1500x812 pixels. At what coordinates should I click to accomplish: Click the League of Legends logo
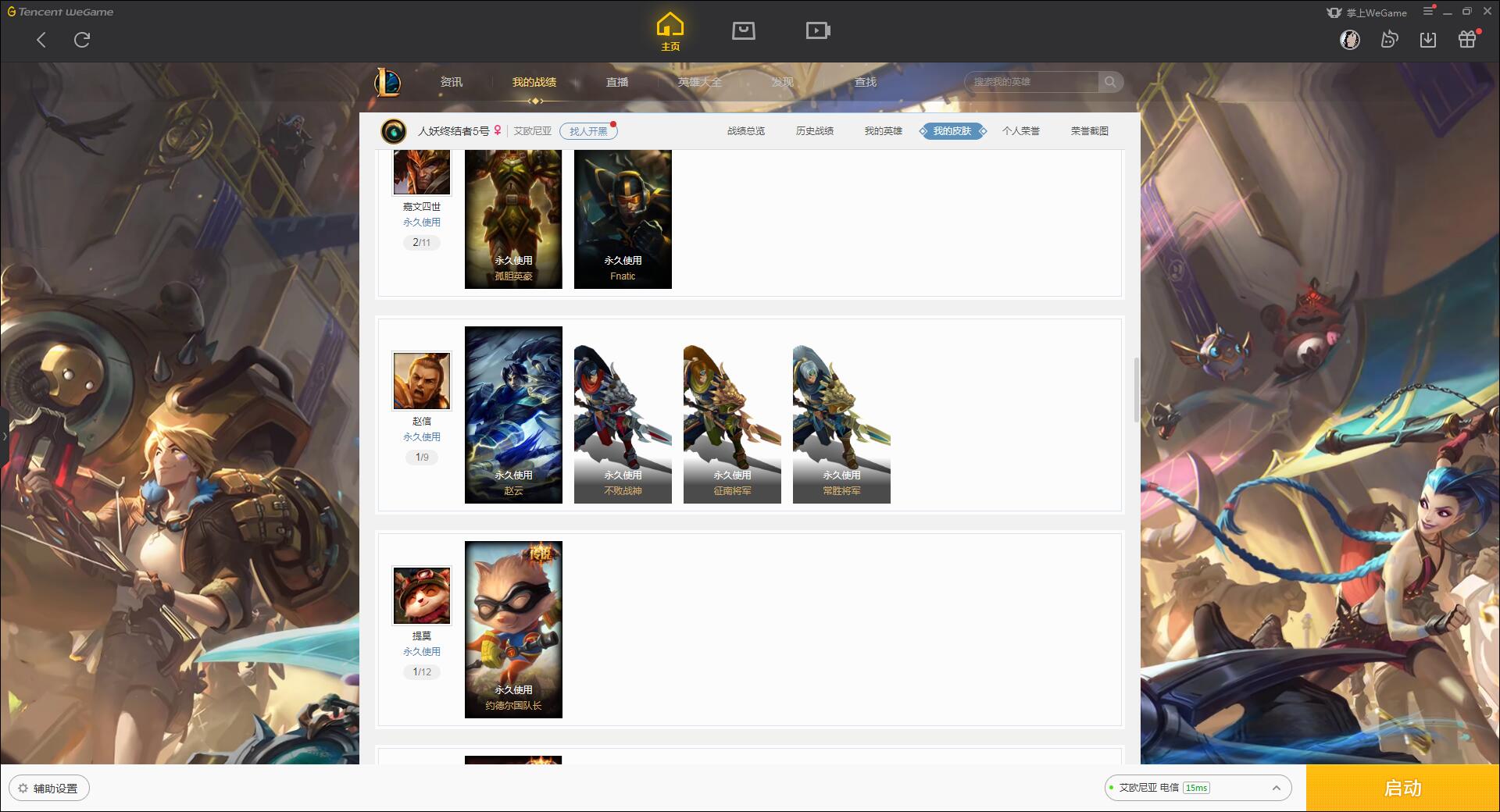click(388, 82)
